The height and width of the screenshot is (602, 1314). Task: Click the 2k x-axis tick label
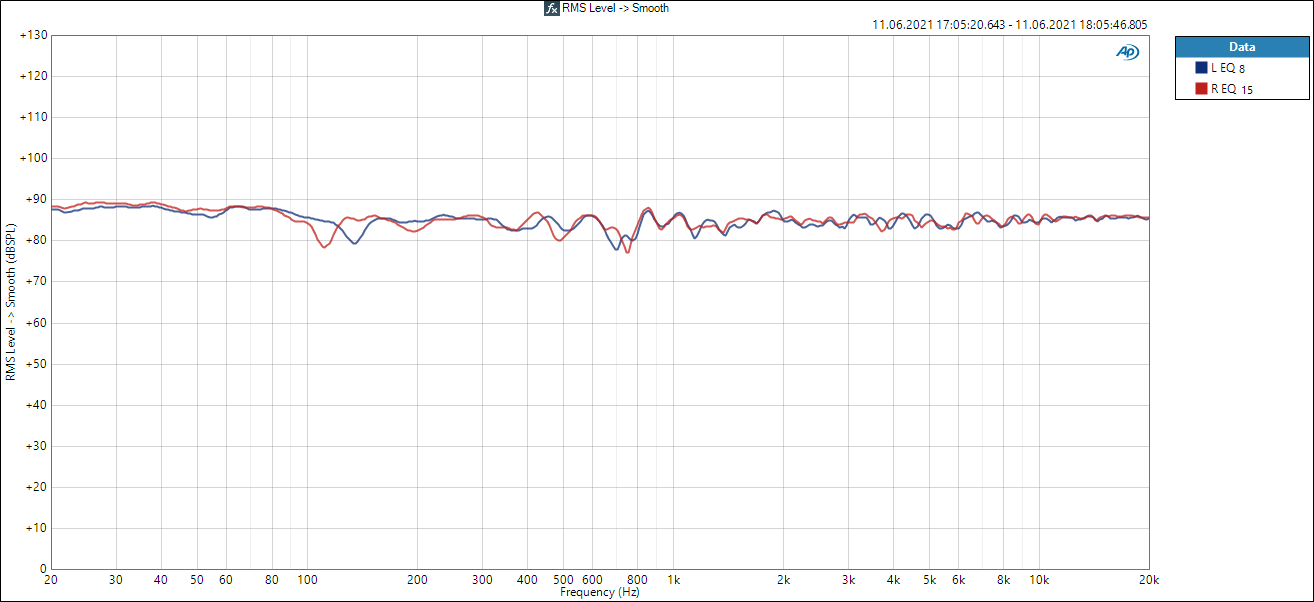[x=784, y=580]
